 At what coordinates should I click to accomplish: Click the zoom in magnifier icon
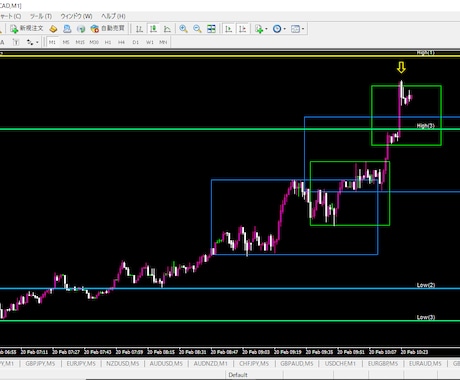183,29
